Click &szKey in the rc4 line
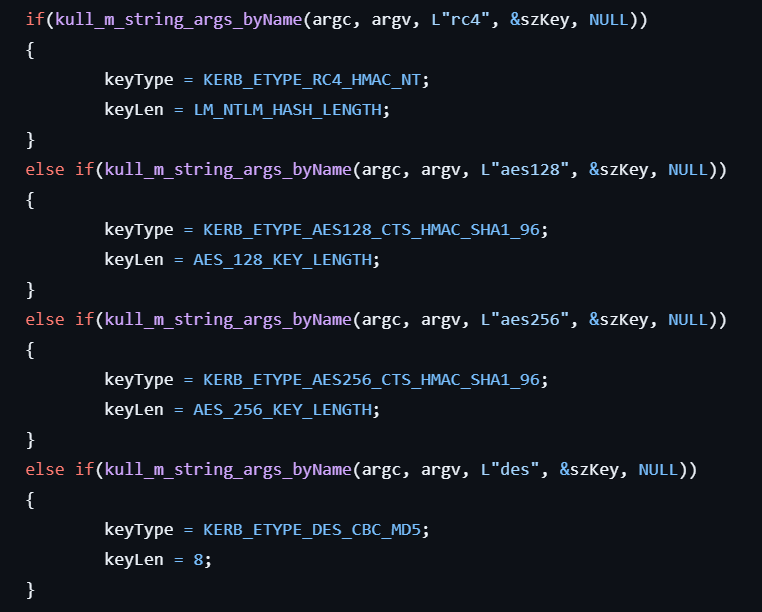 (x=539, y=20)
